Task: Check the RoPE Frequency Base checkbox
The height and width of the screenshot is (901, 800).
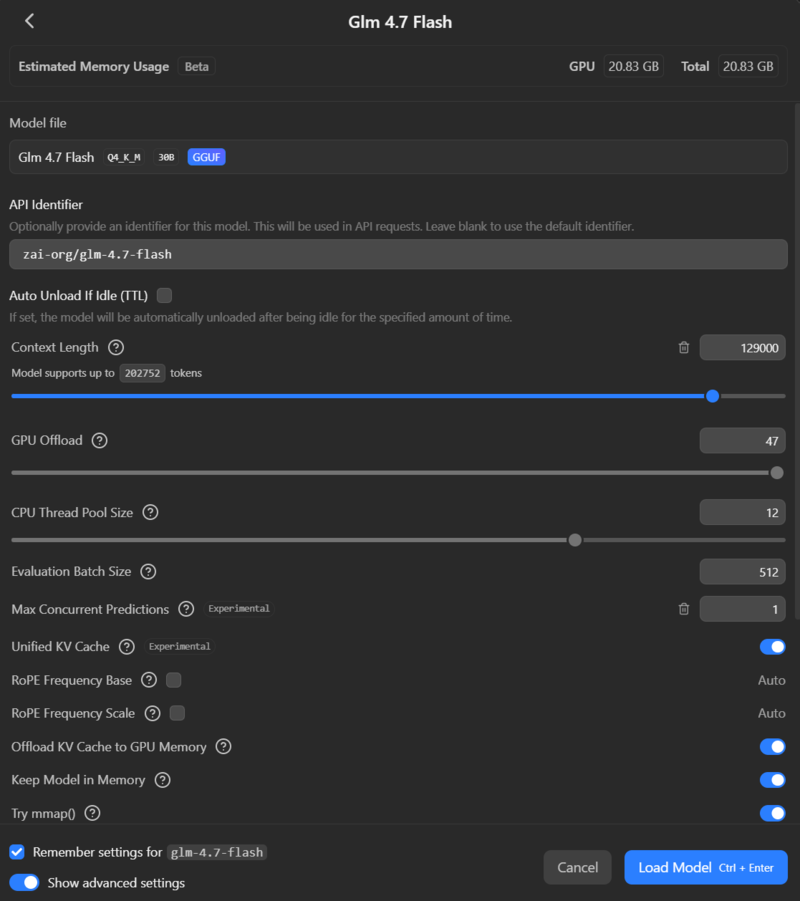Action: click(x=173, y=680)
